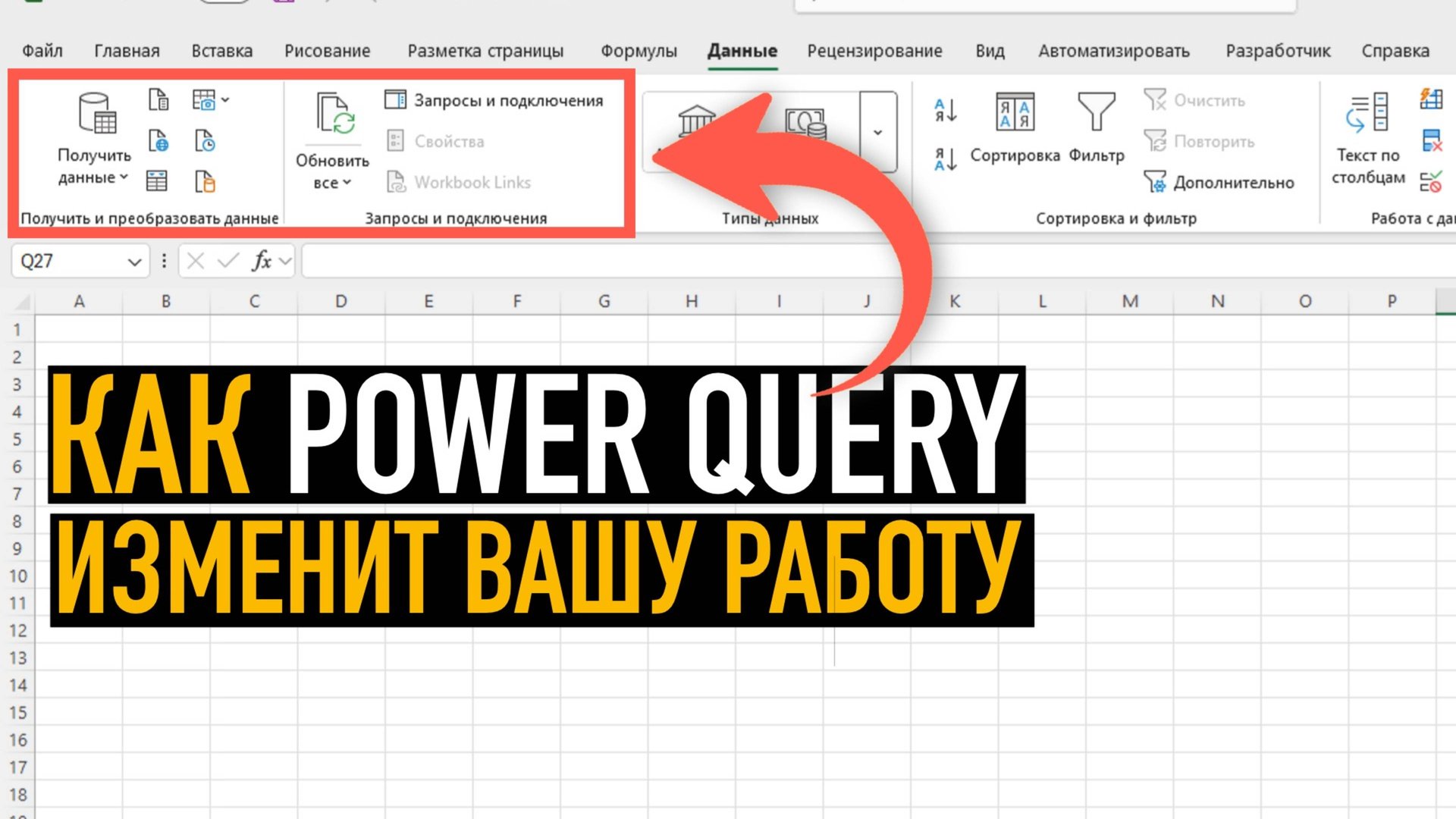Select the From Text/CSV file icon

[159, 99]
